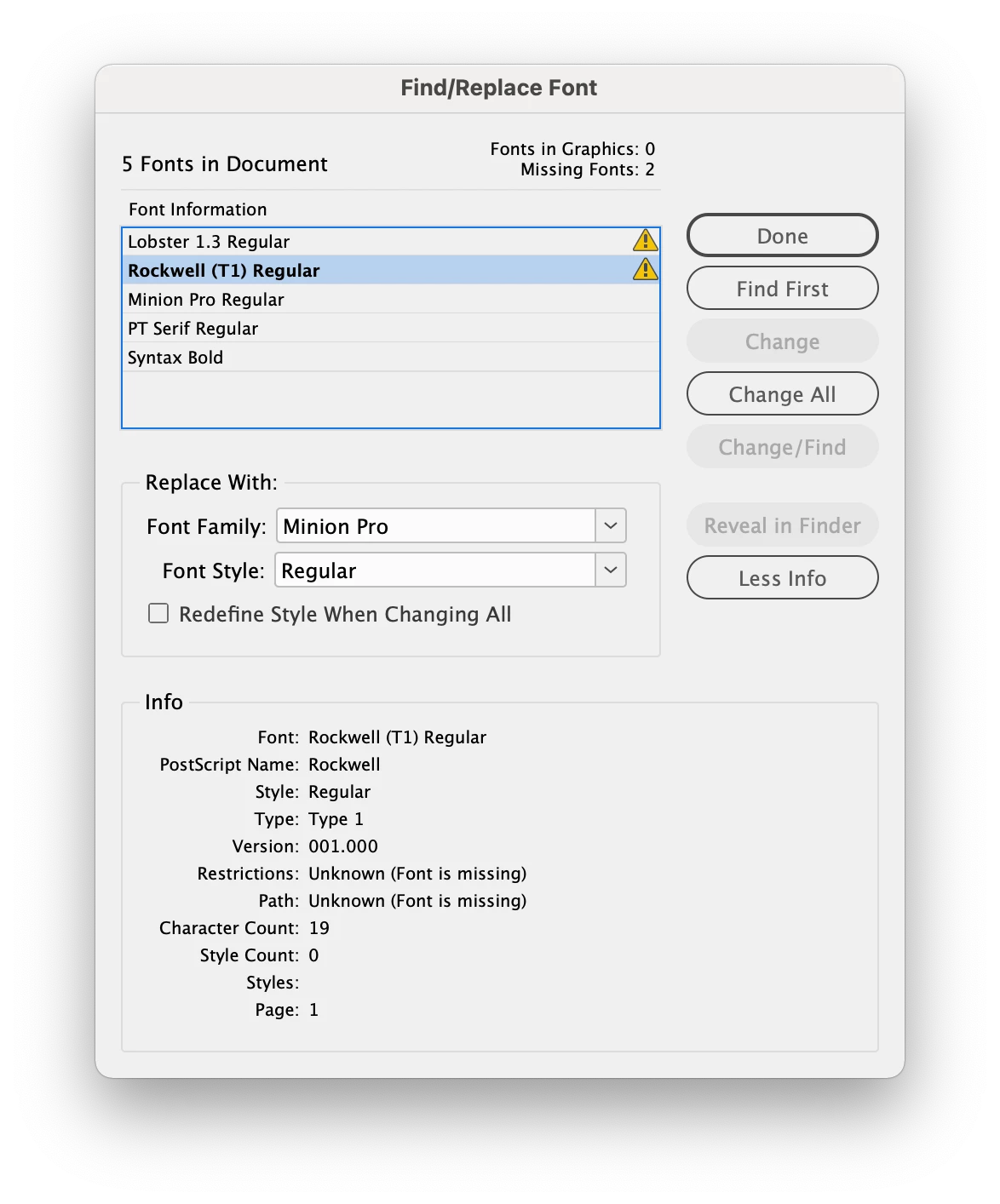Open the Font Style dropdown arrow
The height and width of the screenshot is (1204, 1000).
[x=611, y=570]
